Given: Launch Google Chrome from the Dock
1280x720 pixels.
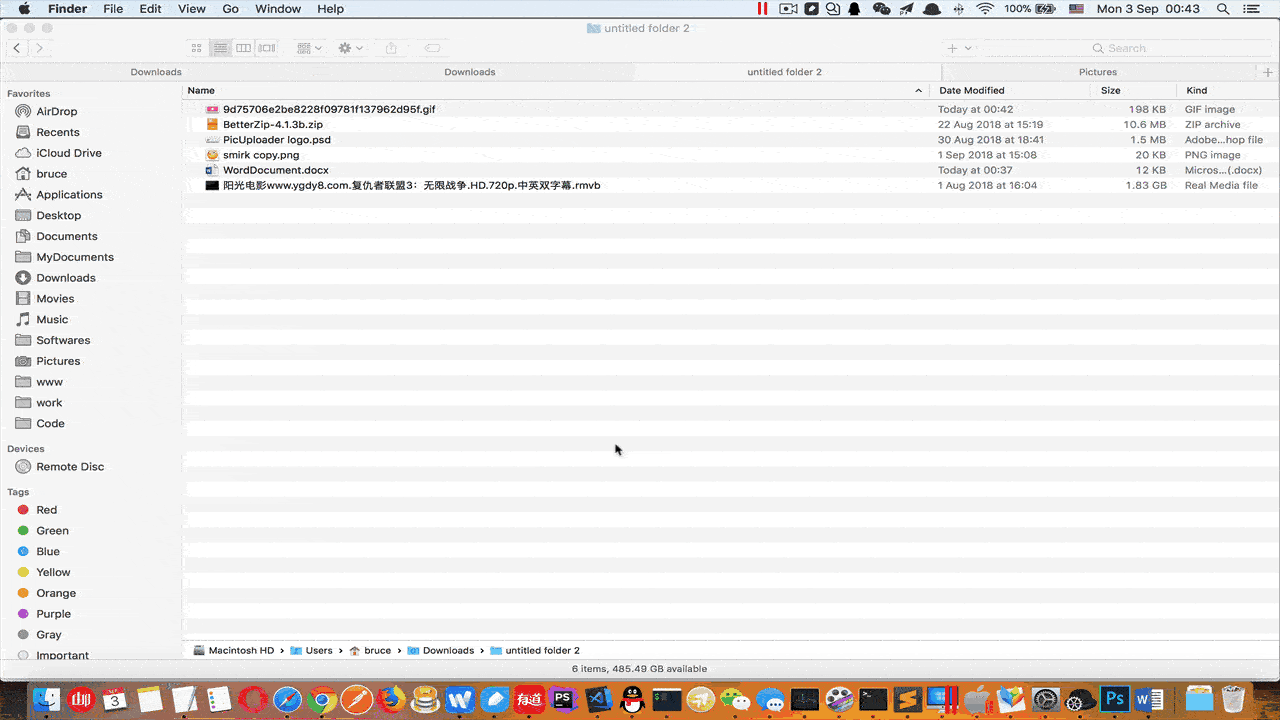Looking at the screenshot, I should pyautogui.click(x=322, y=699).
